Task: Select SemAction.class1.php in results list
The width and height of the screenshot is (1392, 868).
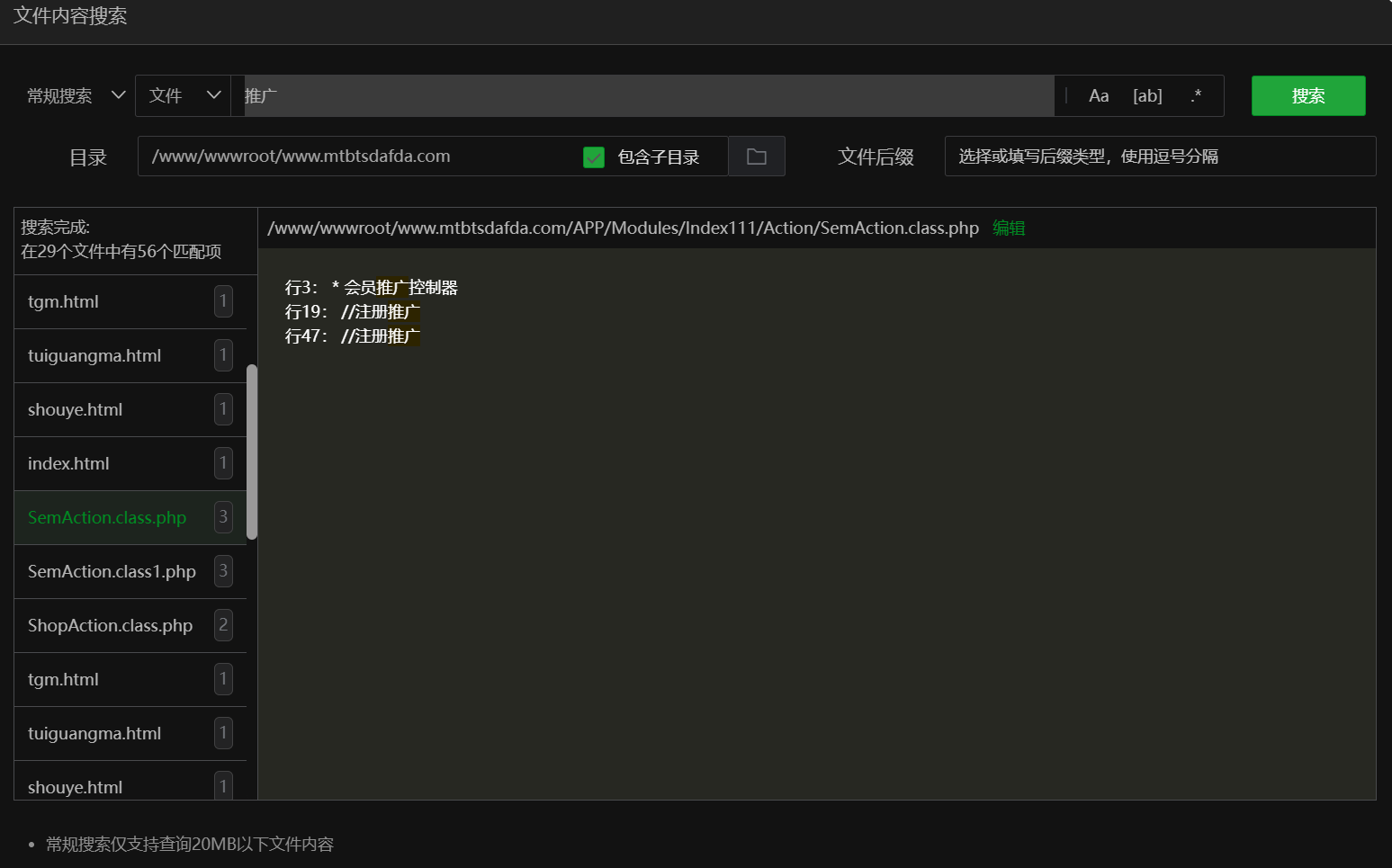Action: pyautogui.click(x=112, y=572)
